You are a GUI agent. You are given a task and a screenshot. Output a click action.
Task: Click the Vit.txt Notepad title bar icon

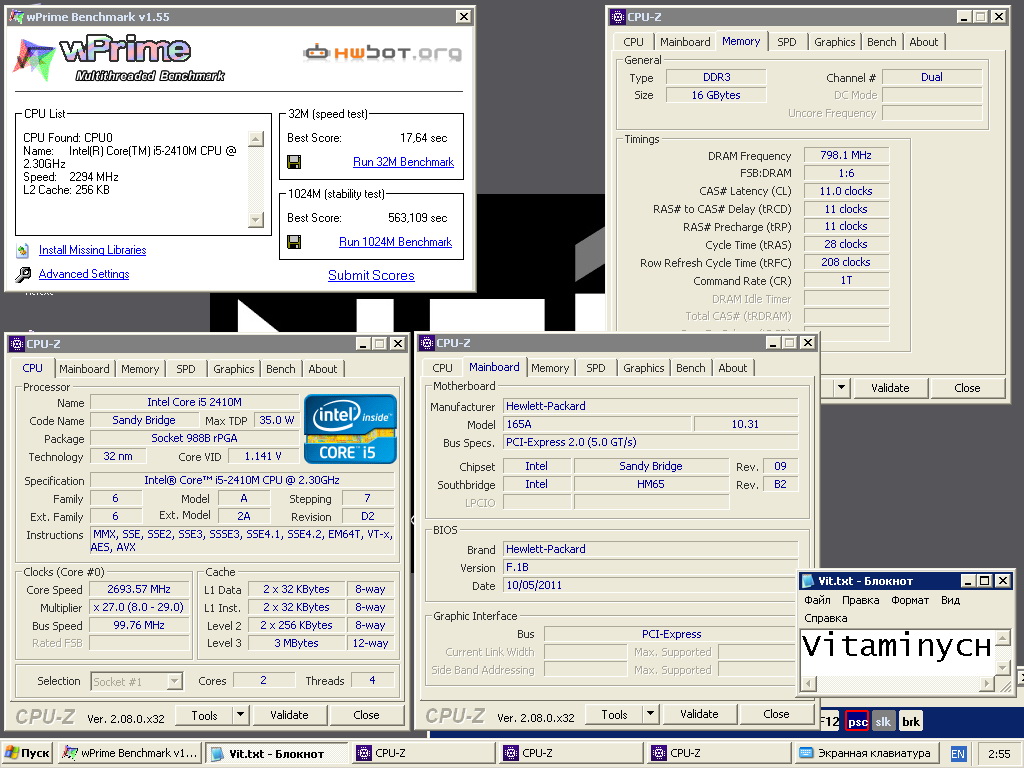(808, 581)
